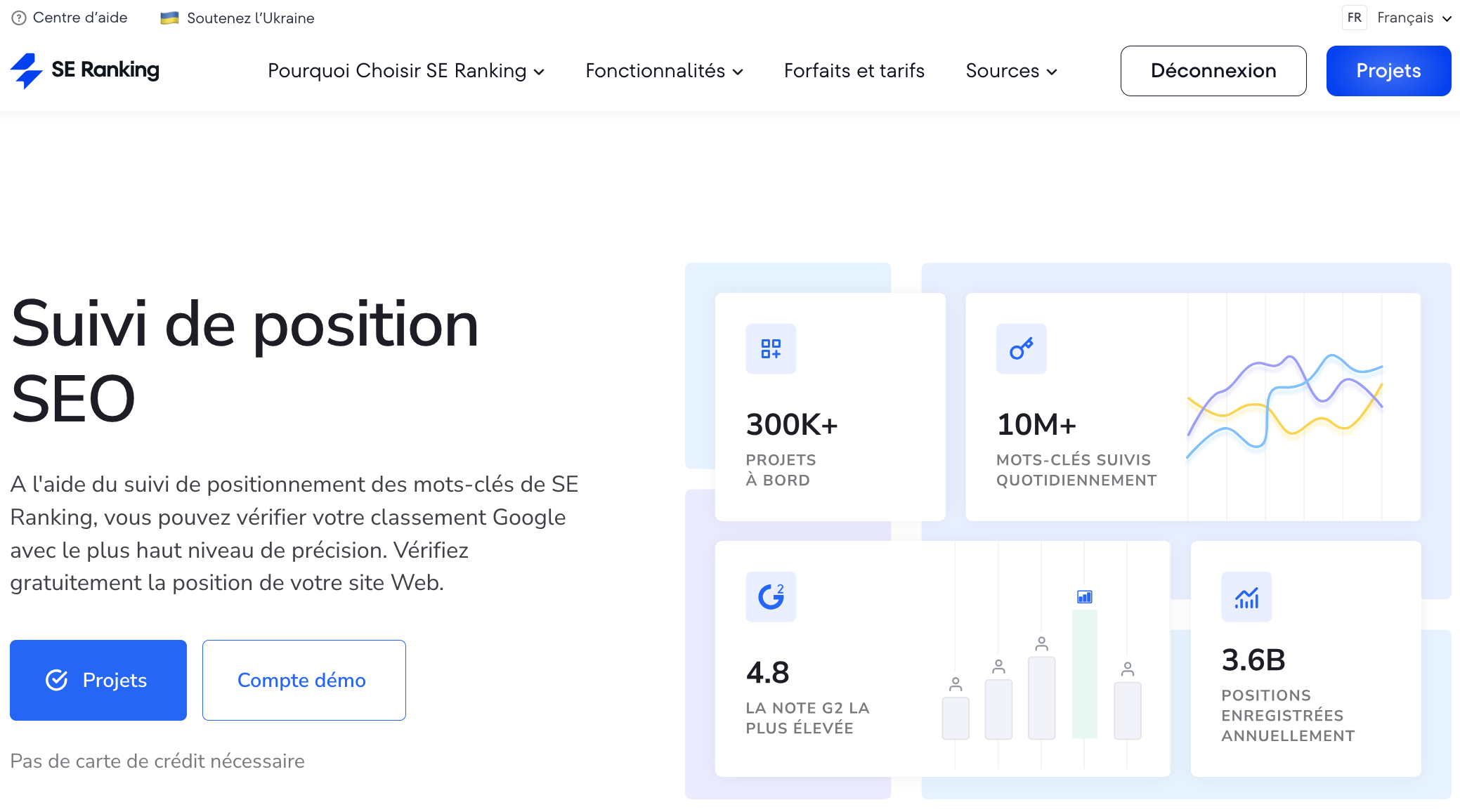Toggle the trend line graph in 10M+ card
The height and width of the screenshot is (812, 1460).
[x=1280, y=400]
